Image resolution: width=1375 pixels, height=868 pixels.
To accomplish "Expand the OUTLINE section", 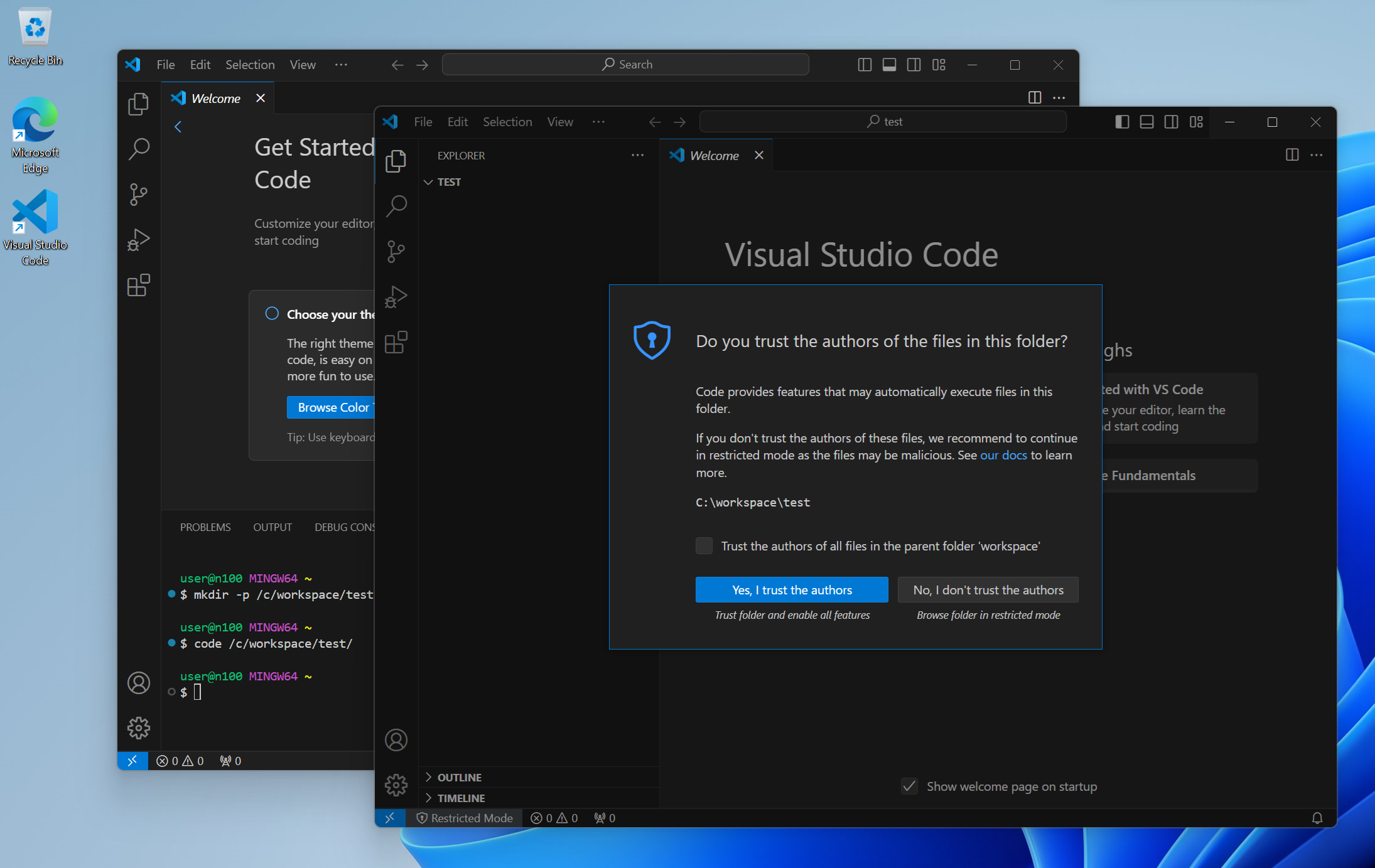I will [x=460, y=777].
